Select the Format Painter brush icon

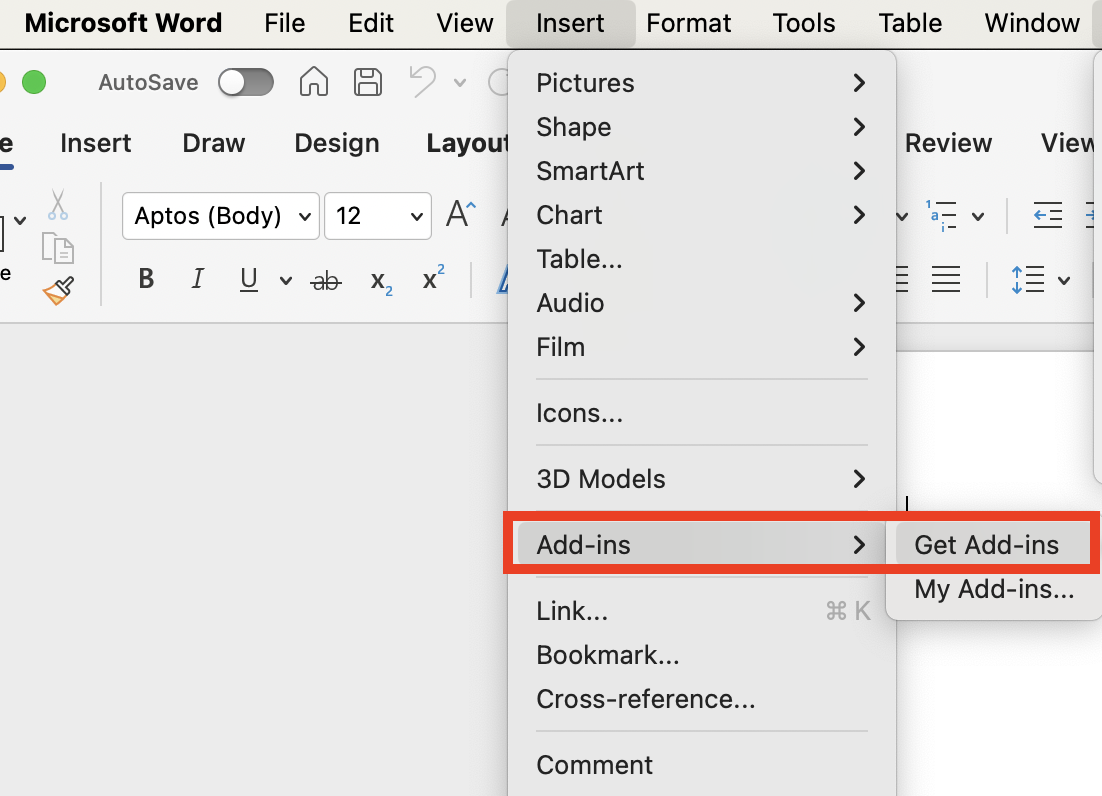pyautogui.click(x=58, y=291)
